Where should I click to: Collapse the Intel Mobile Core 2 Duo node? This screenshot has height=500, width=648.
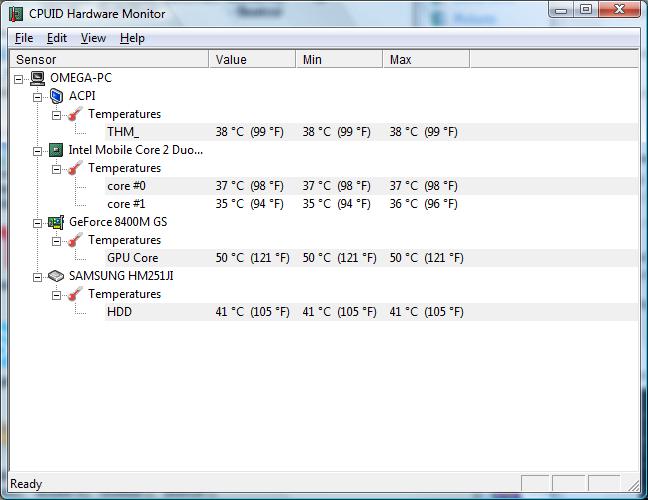coord(37,151)
